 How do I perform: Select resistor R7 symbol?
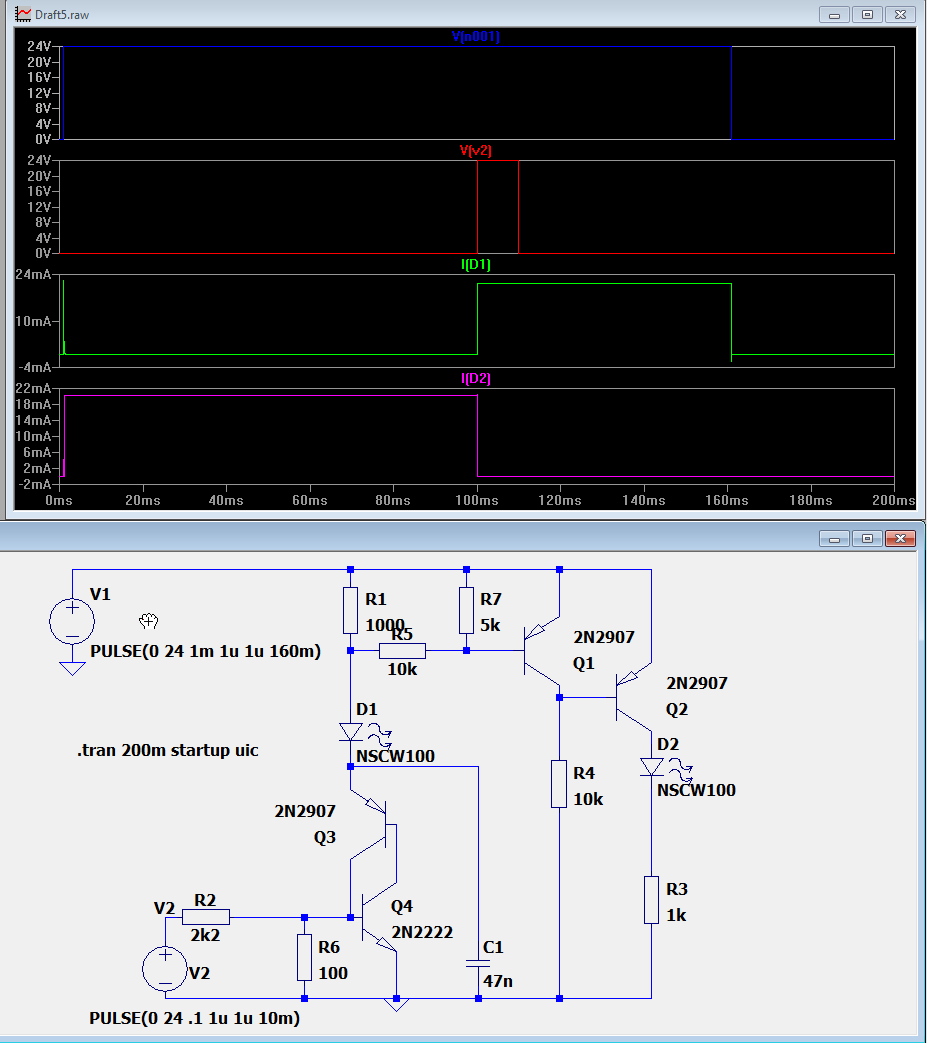pyautogui.click(x=466, y=610)
